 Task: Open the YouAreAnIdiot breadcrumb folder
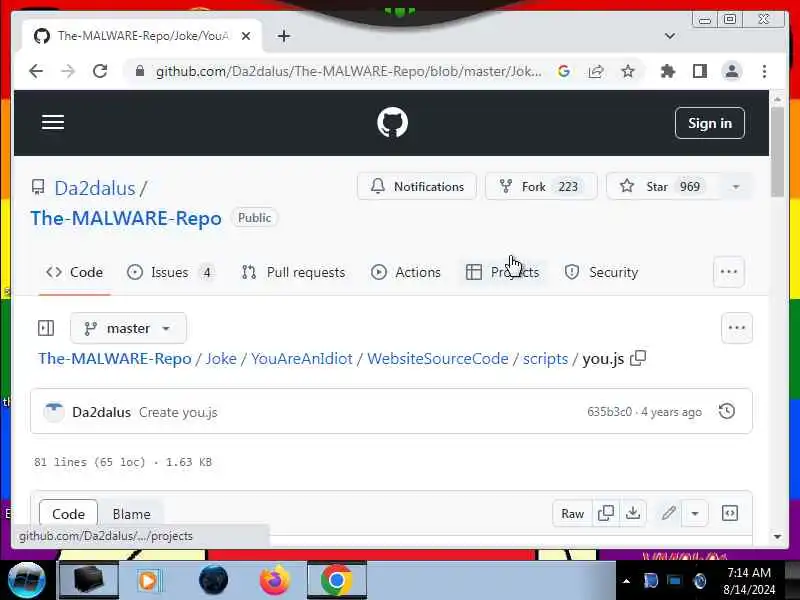(302, 359)
